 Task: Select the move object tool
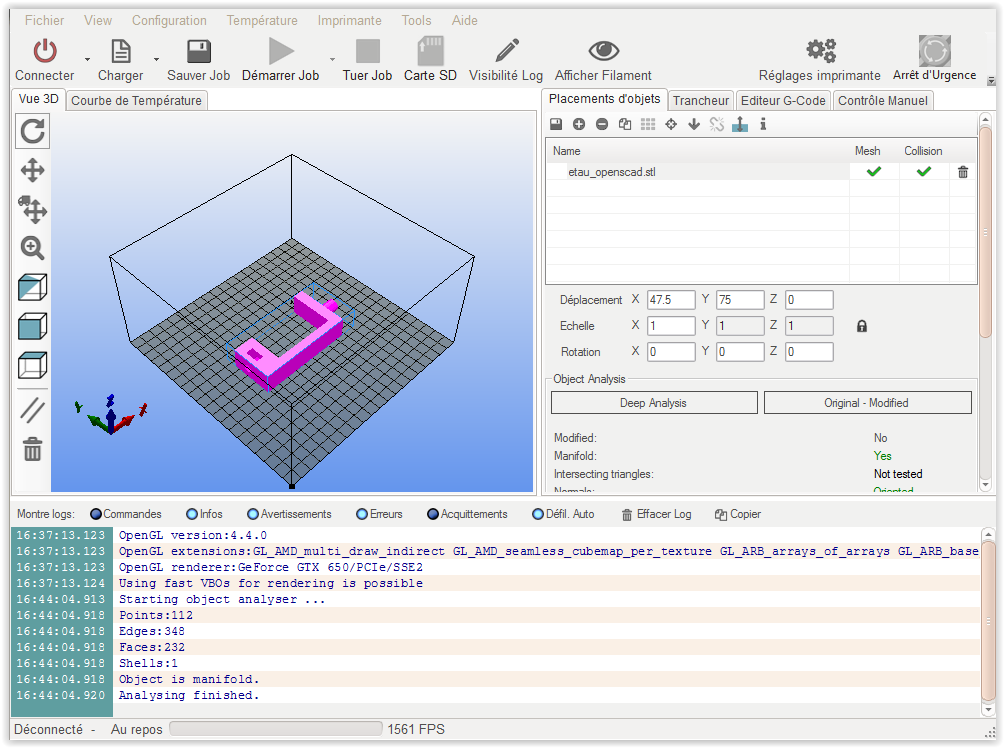click(x=33, y=209)
